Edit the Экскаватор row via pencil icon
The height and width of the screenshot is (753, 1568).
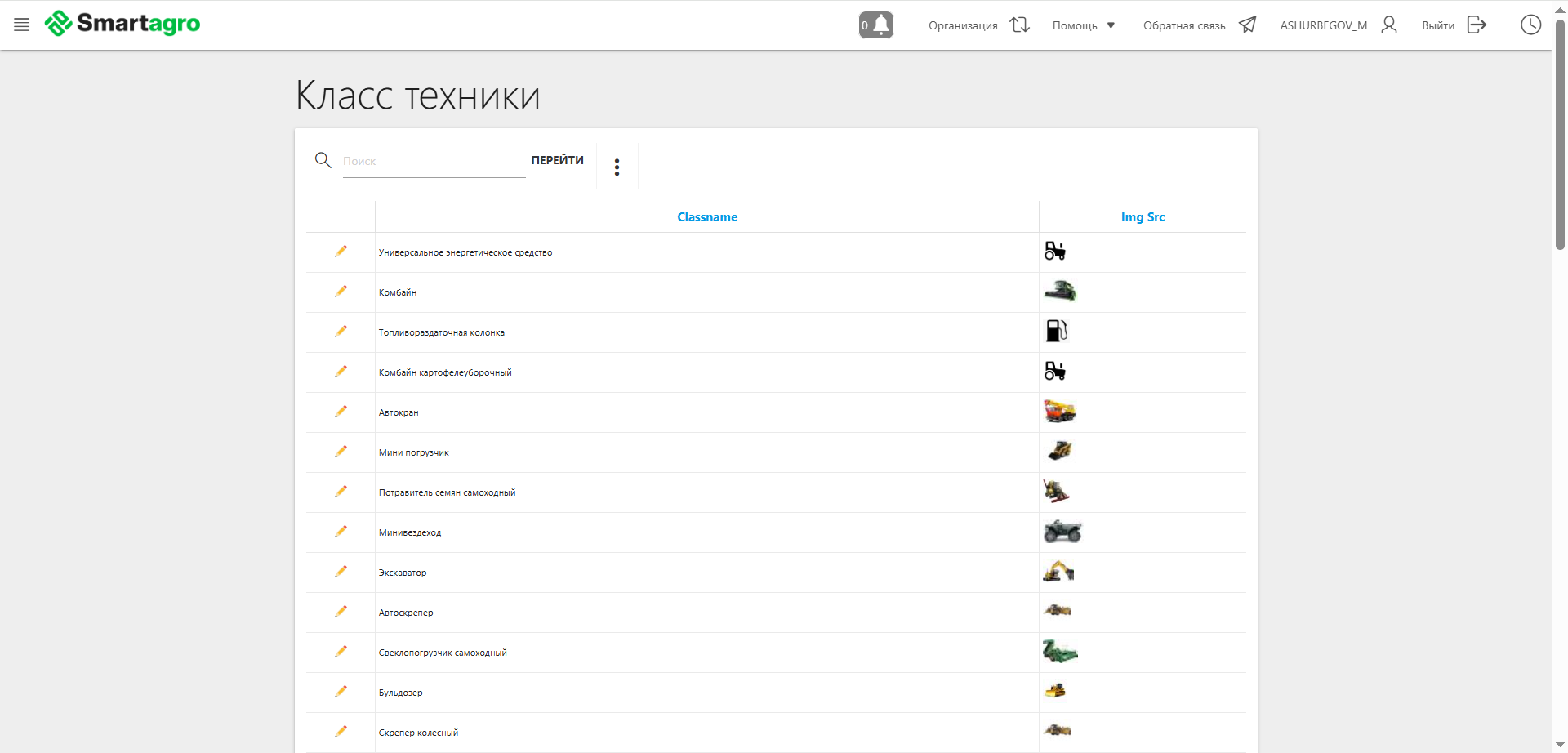point(341,572)
